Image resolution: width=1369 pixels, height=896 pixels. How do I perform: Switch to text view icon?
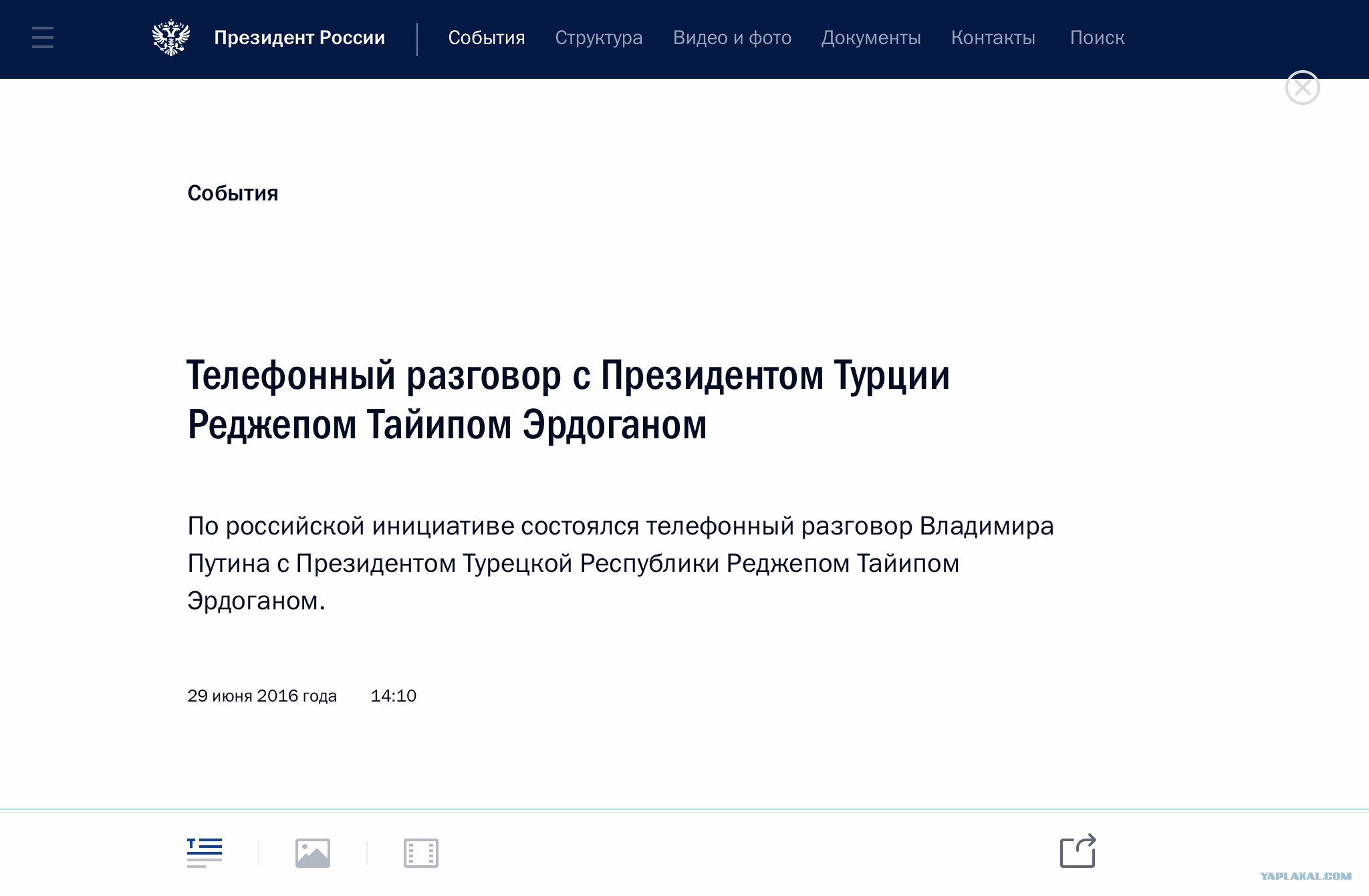(205, 853)
